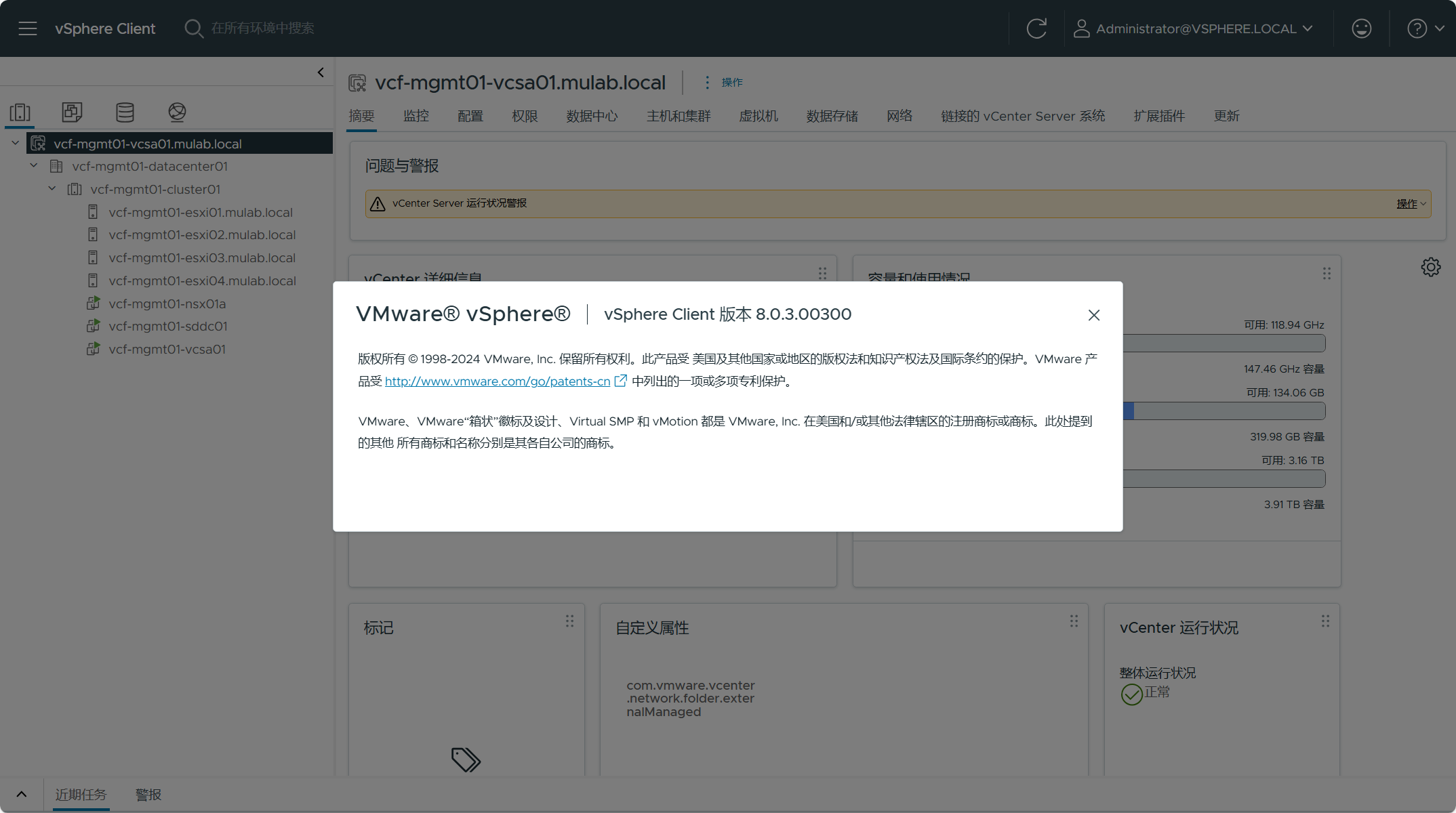The height and width of the screenshot is (813, 1456).
Task: Click the vSphere Client title logo text
Action: (x=105, y=28)
